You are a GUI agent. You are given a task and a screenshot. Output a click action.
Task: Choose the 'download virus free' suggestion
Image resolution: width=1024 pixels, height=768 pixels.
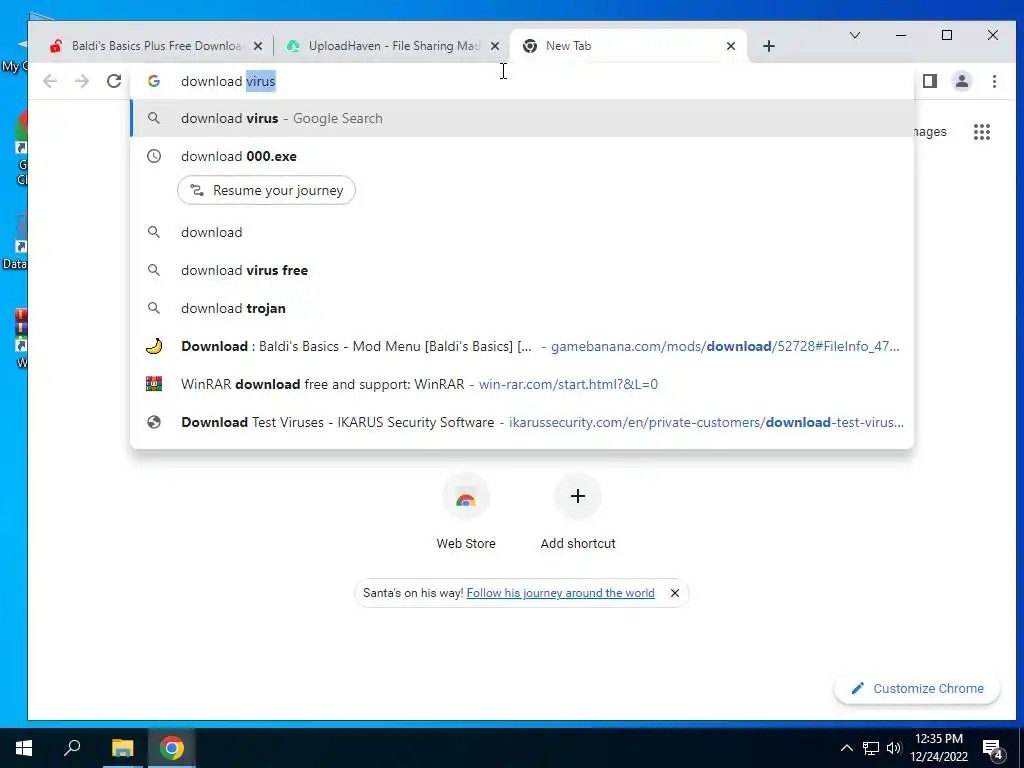pyautogui.click(x=522, y=270)
